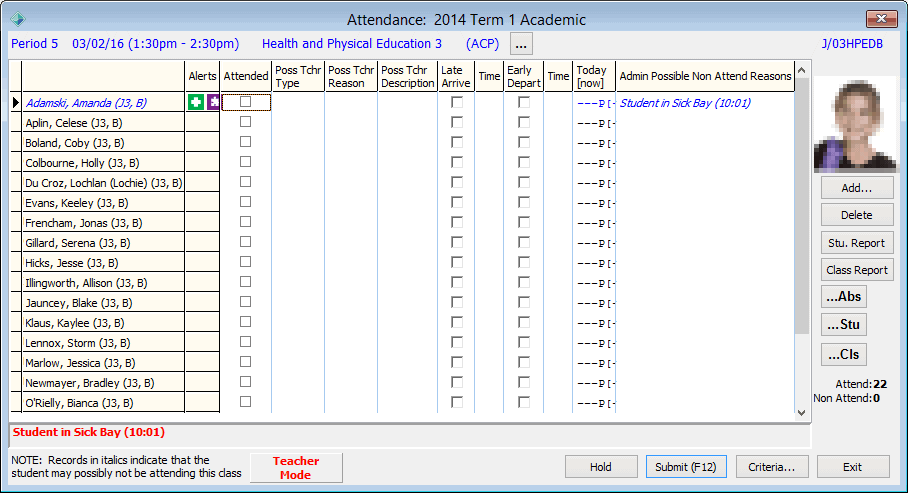Click the J/03HPEDB class code

852,43
